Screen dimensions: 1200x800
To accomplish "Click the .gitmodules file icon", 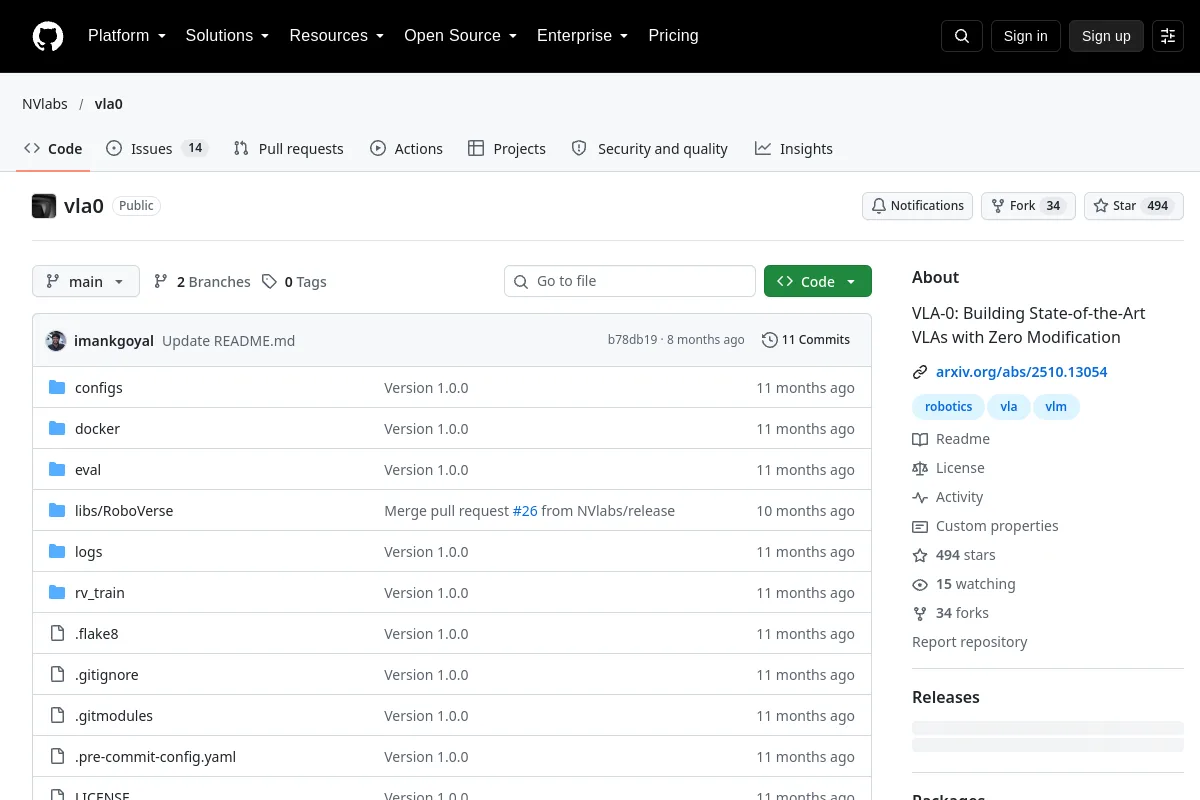I will coord(57,716).
